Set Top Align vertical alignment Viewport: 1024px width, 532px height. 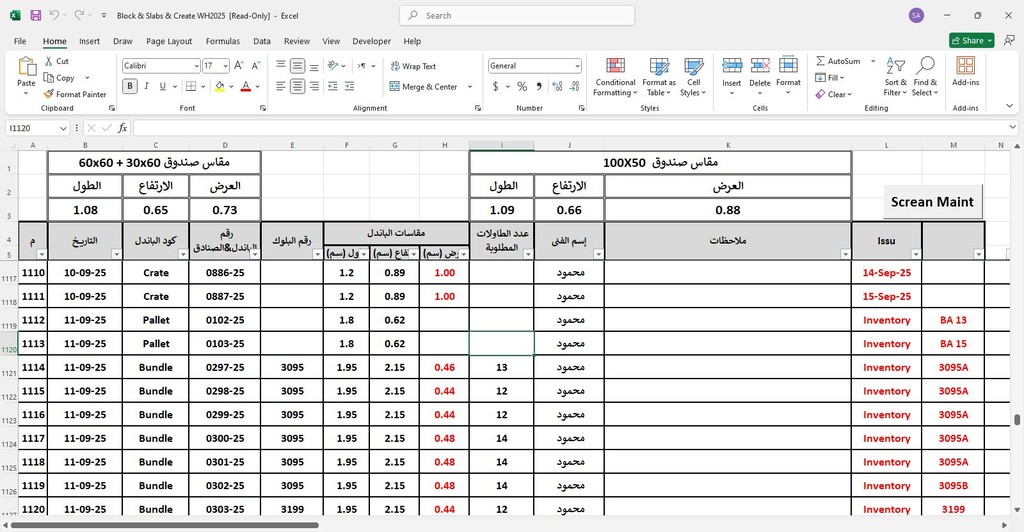click(x=281, y=64)
